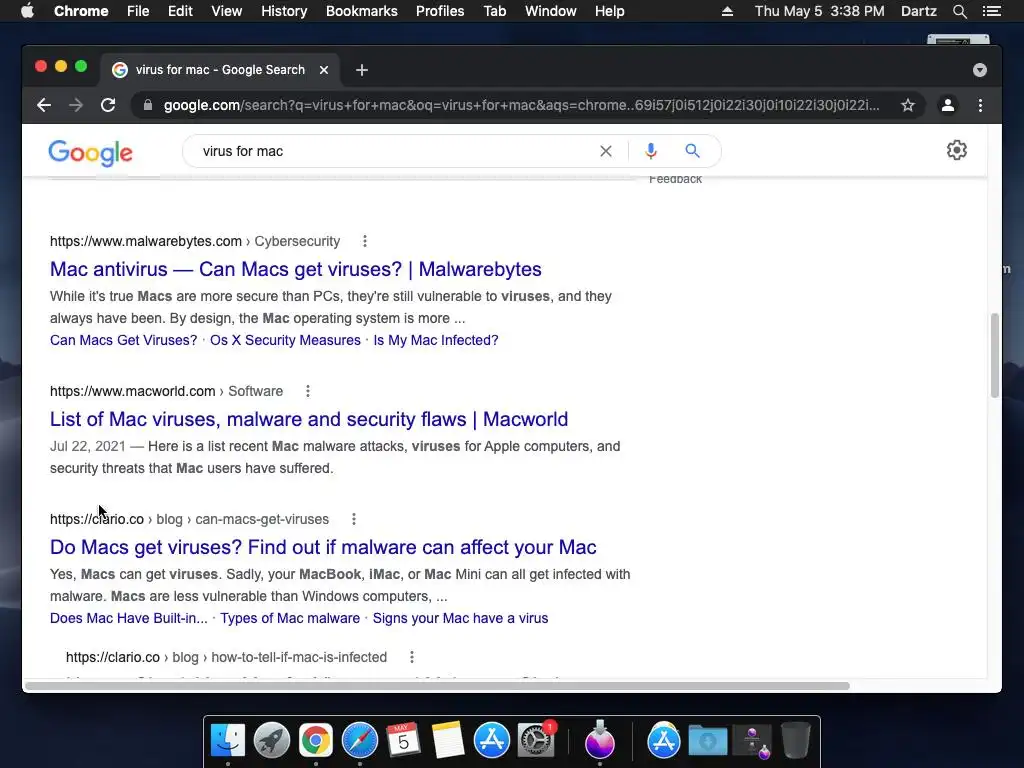This screenshot has height=768, width=1024.
Task: Submit search with the magnifier icon
Action: point(692,151)
